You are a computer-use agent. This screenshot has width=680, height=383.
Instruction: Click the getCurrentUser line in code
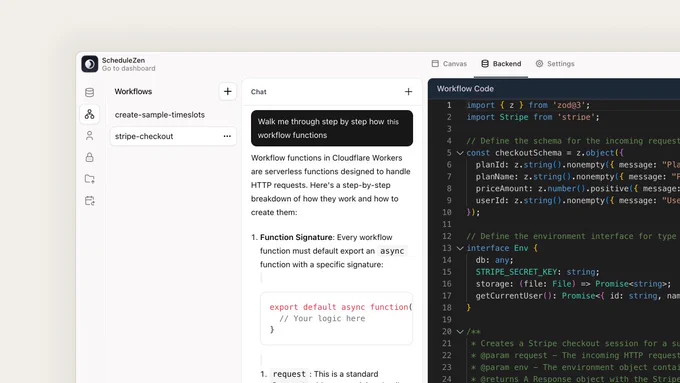[578, 296]
